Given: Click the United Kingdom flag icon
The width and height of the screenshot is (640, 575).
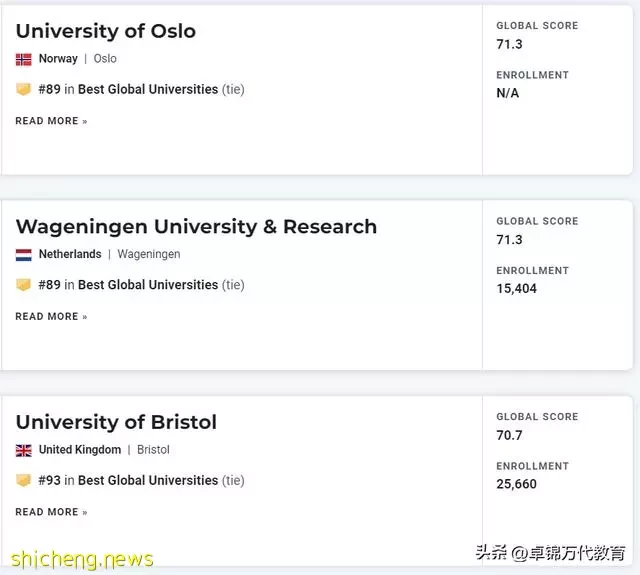Looking at the screenshot, I should pyautogui.click(x=23, y=451).
